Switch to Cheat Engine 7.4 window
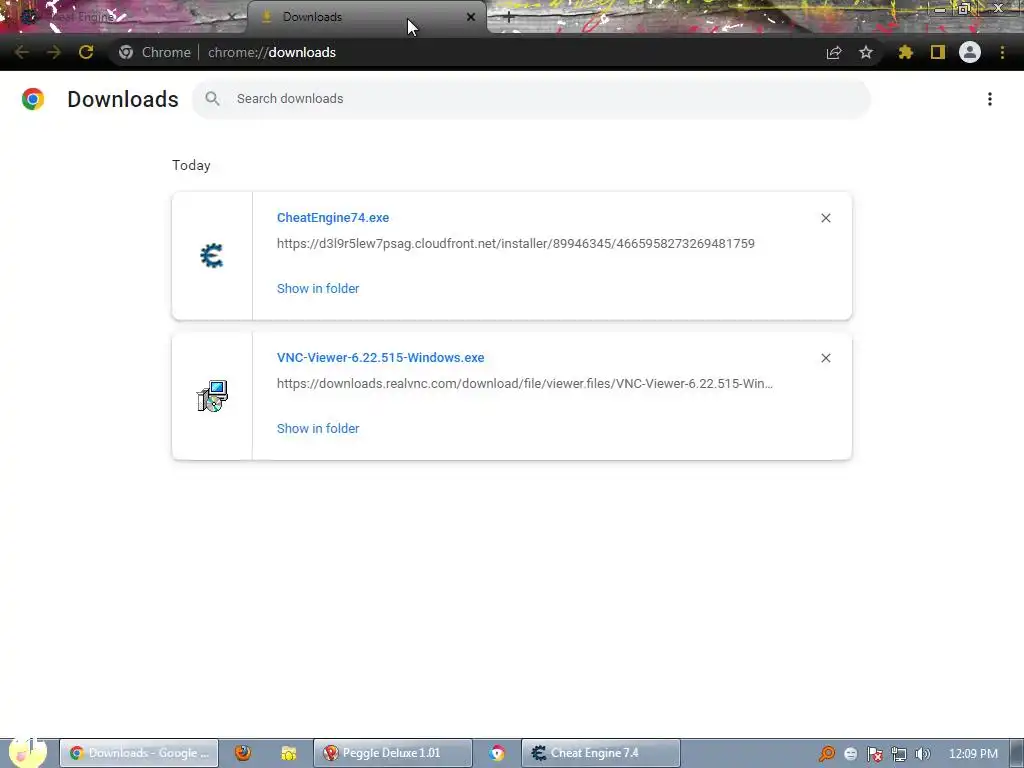 click(601, 753)
